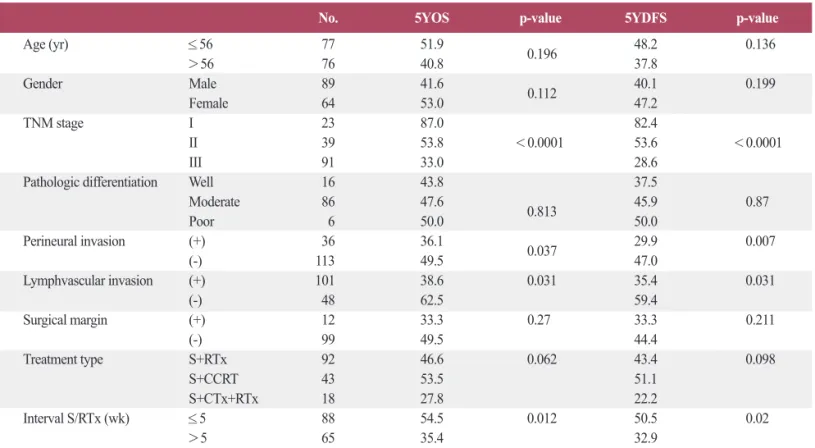Image resolution: width=815 pixels, height=448 pixels.
Task: Click the Surgical margin label
Action: 65,320
